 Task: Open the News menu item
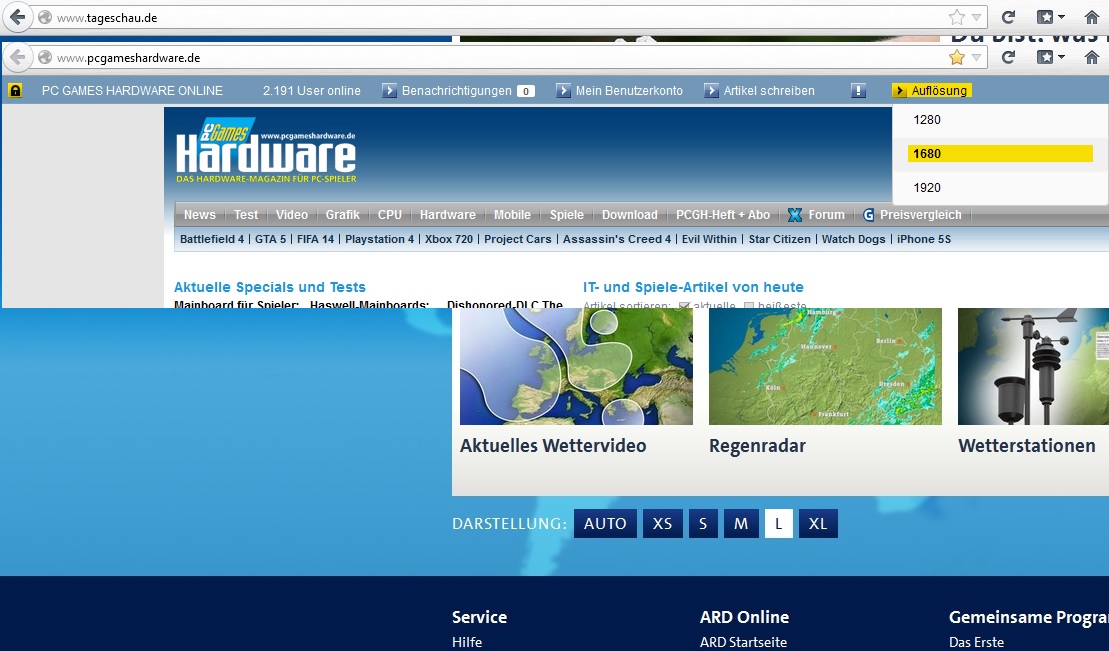tap(199, 215)
